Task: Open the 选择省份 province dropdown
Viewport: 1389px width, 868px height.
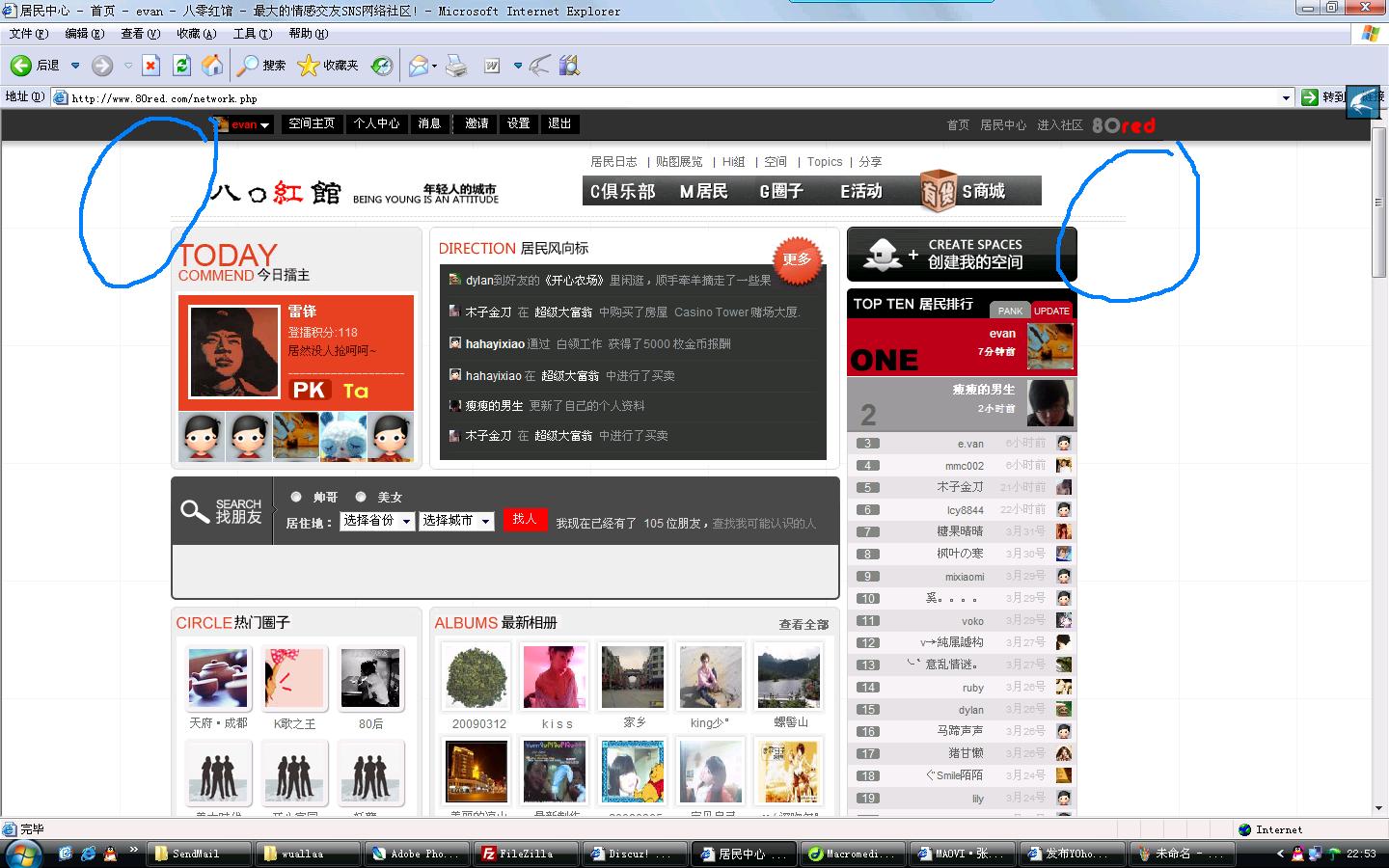Action: pos(377,521)
